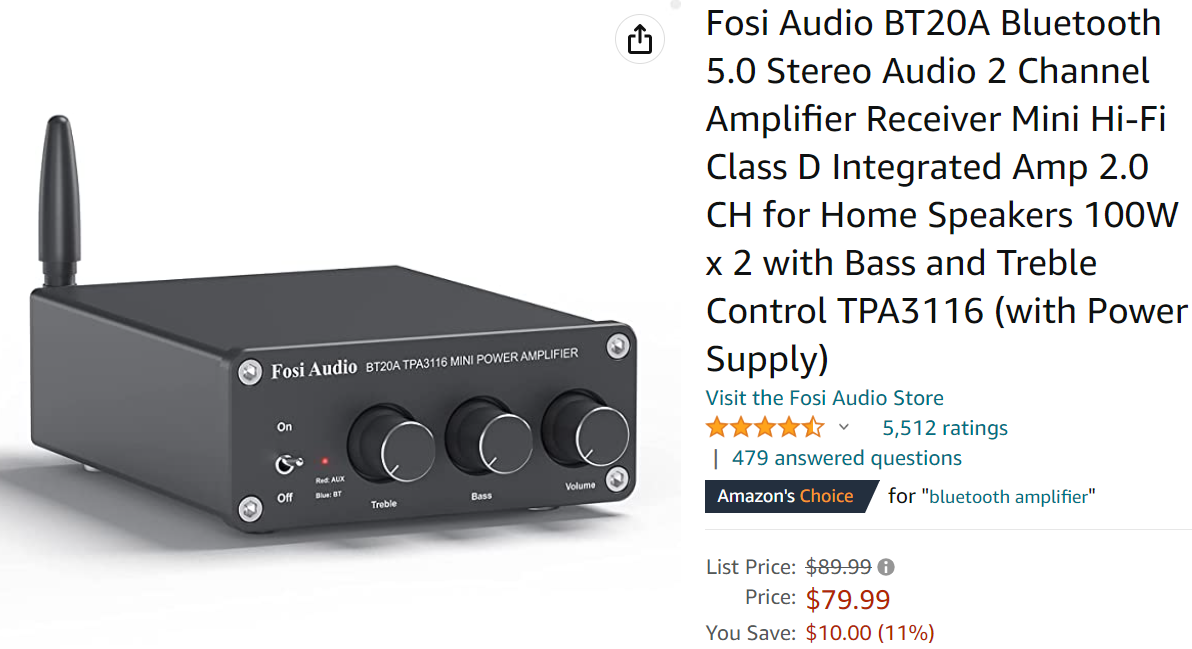1192x649 pixels.
Task: Click the Bass knob on the amplifier
Action: coord(490,437)
